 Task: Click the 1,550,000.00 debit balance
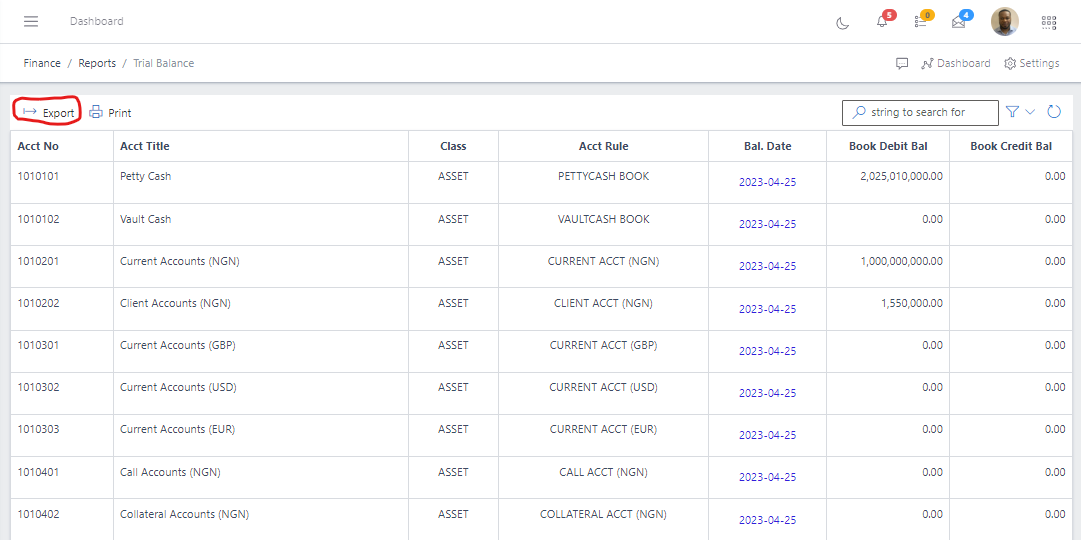coord(912,303)
